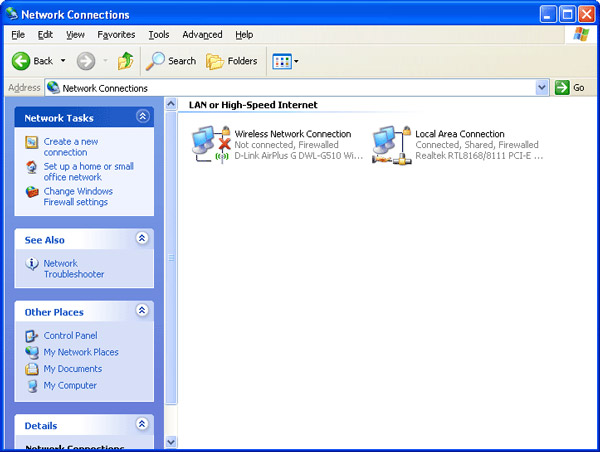This screenshot has height=452, width=600.
Task: Collapse the Other Places panel
Action: pyautogui.click(x=142, y=312)
